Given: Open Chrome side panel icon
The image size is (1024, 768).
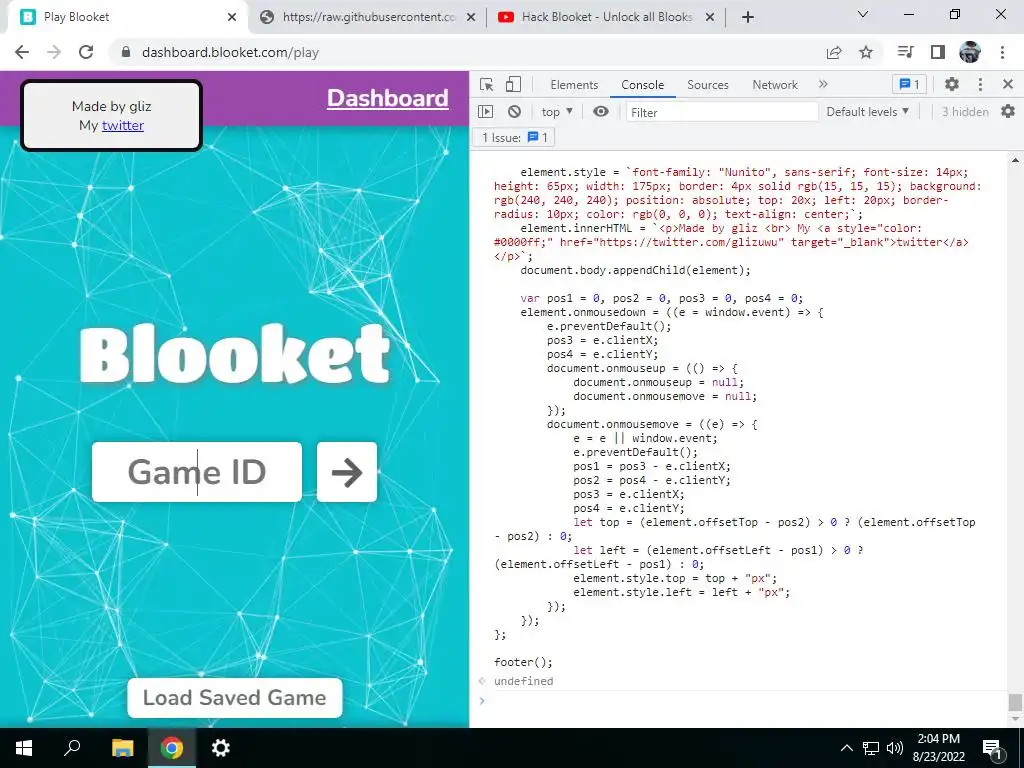Looking at the screenshot, I should point(938,52).
